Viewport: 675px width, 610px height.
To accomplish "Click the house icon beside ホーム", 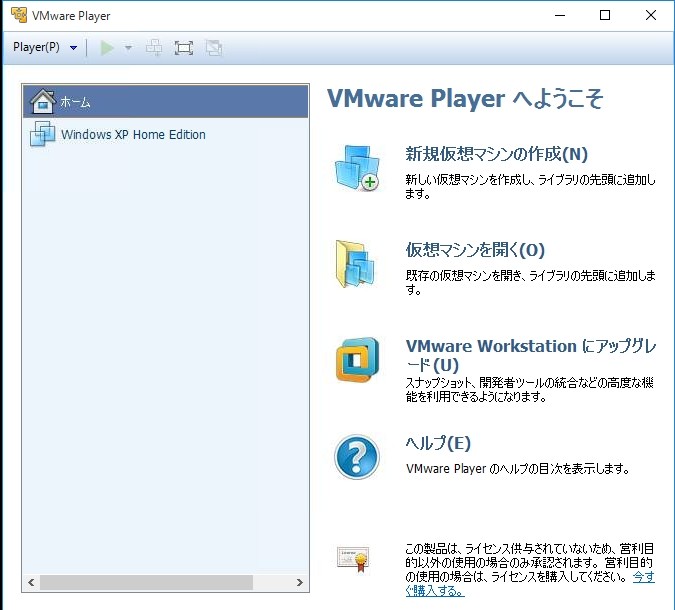I will coord(42,101).
